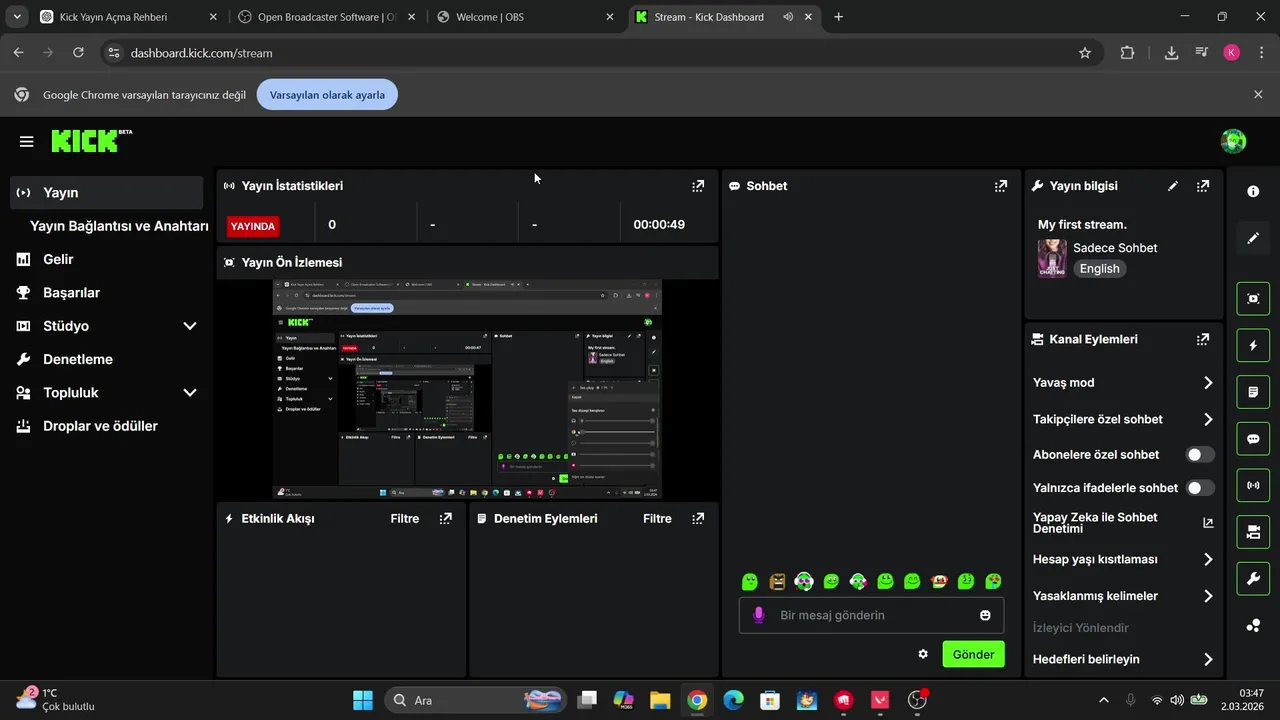Click the Bir mesaj gönderin chat field
The width and height of the screenshot is (1280, 720).
(871, 615)
